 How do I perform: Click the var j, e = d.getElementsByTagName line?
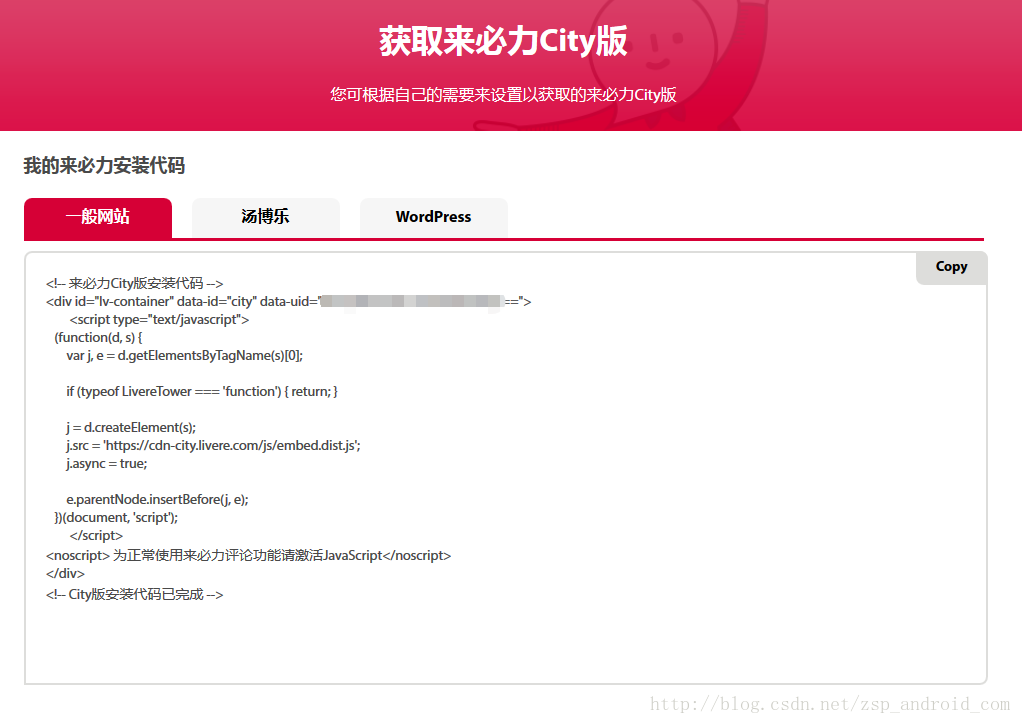click(184, 356)
